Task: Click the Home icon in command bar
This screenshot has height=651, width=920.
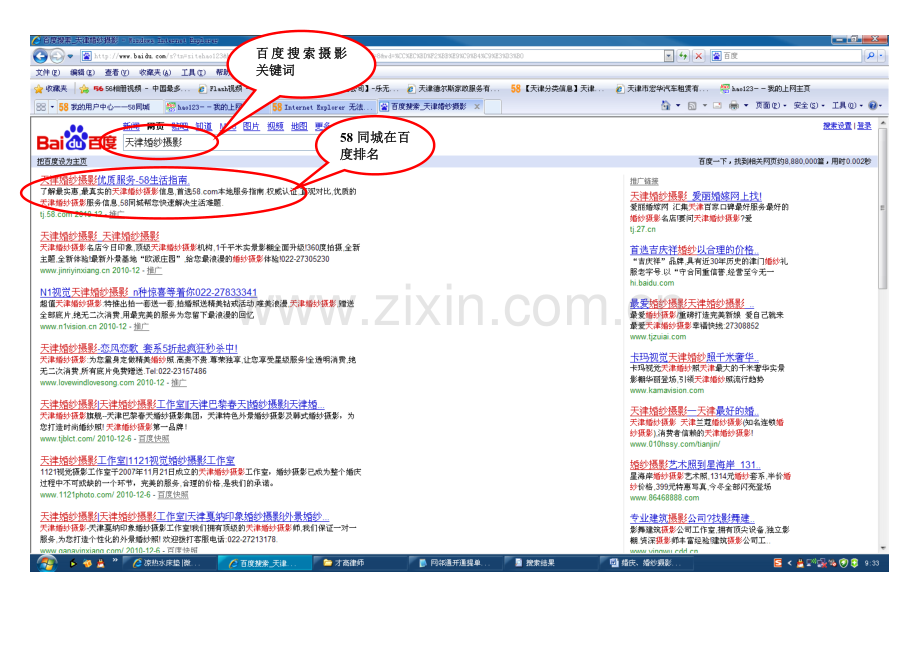Action: click(x=665, y=106)
